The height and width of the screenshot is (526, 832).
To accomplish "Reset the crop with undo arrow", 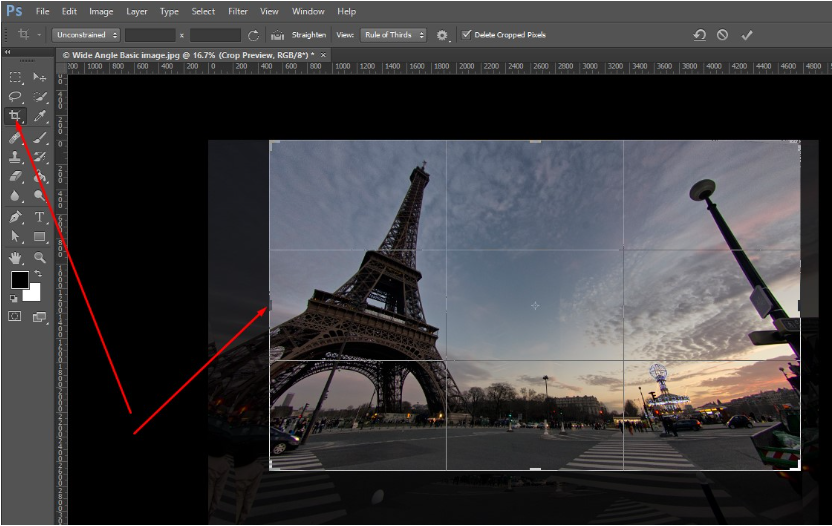I will coord(699,35).
